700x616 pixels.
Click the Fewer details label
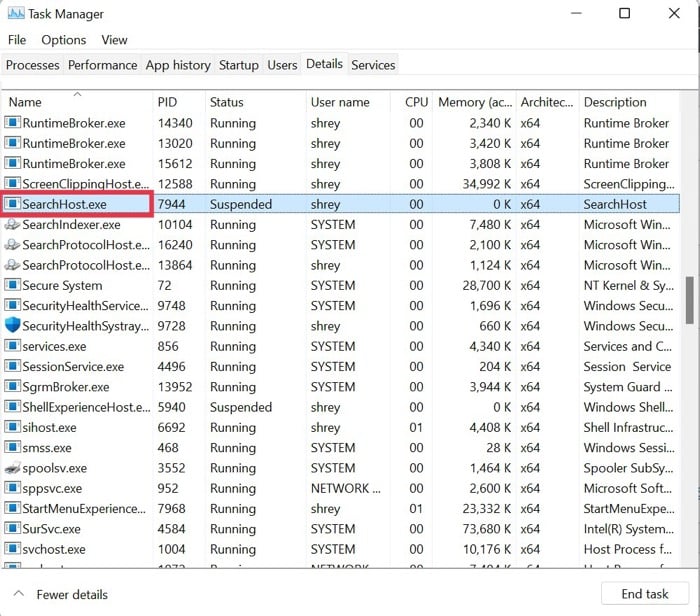72,594
